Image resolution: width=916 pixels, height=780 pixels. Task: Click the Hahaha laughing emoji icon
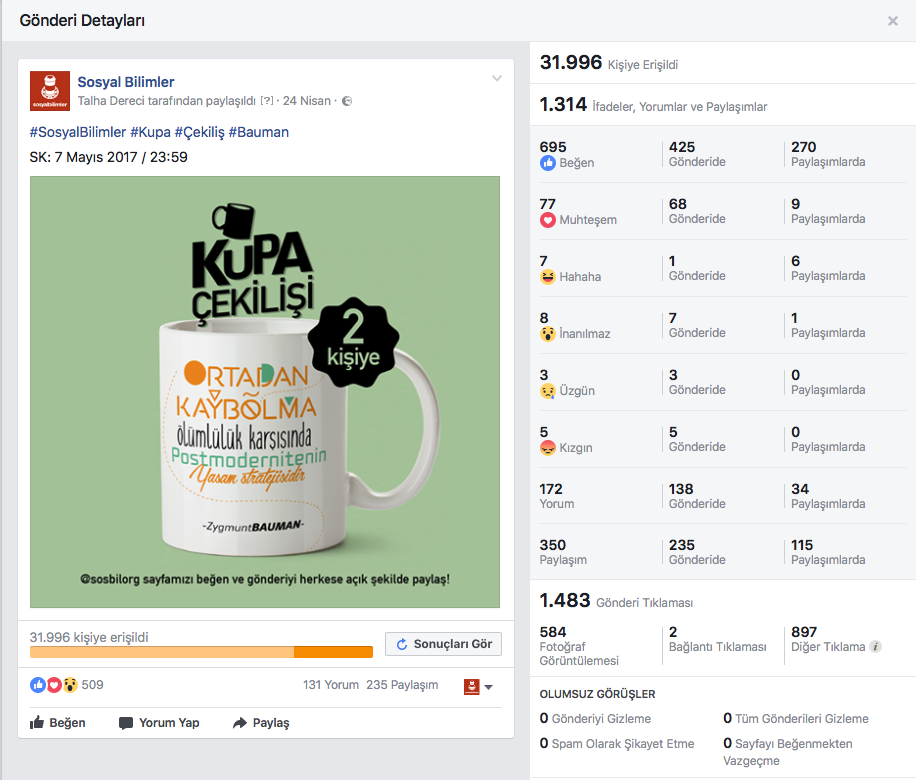click(x=547, y=277)
